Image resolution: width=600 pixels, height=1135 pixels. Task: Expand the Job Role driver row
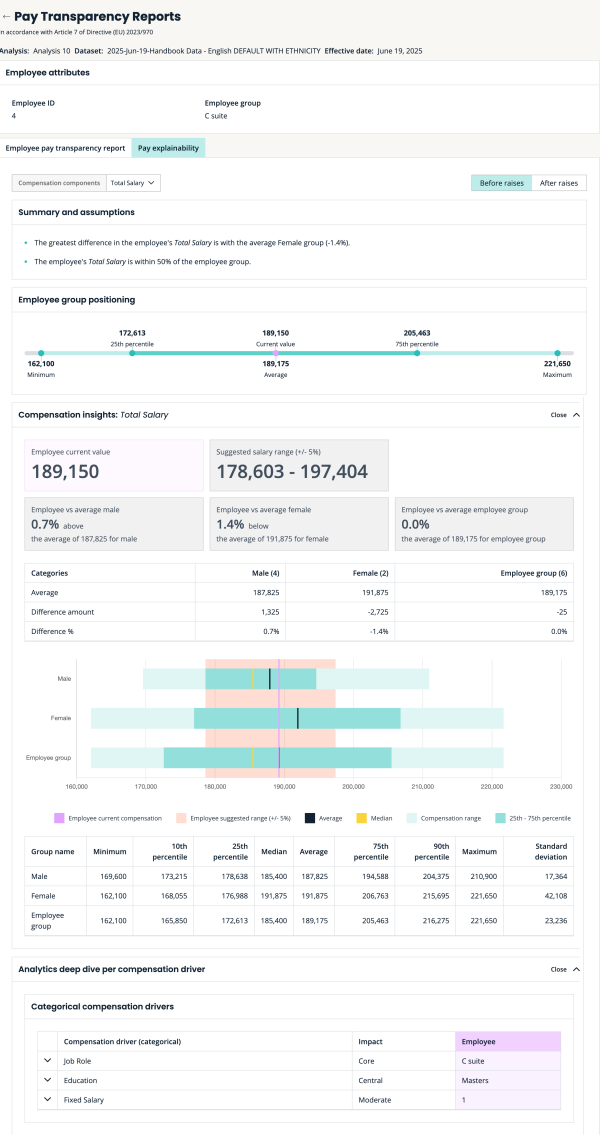tap(46, 1060)
